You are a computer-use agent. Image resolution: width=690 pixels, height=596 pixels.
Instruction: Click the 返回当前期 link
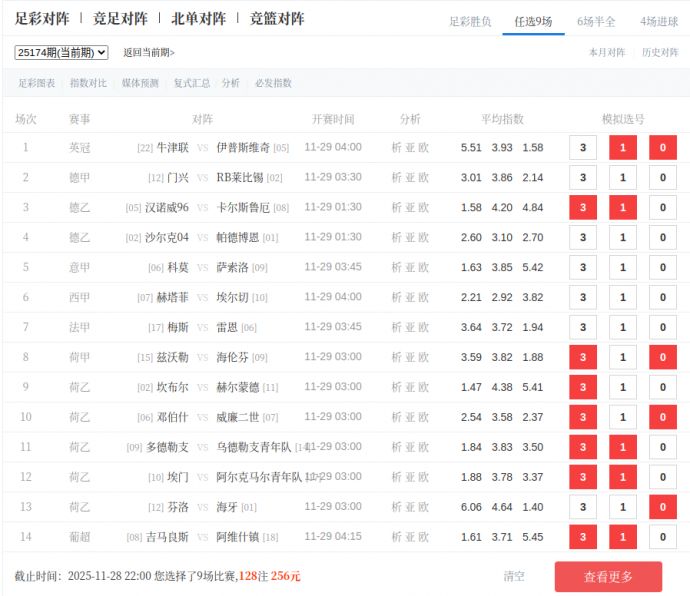[149, 52]
